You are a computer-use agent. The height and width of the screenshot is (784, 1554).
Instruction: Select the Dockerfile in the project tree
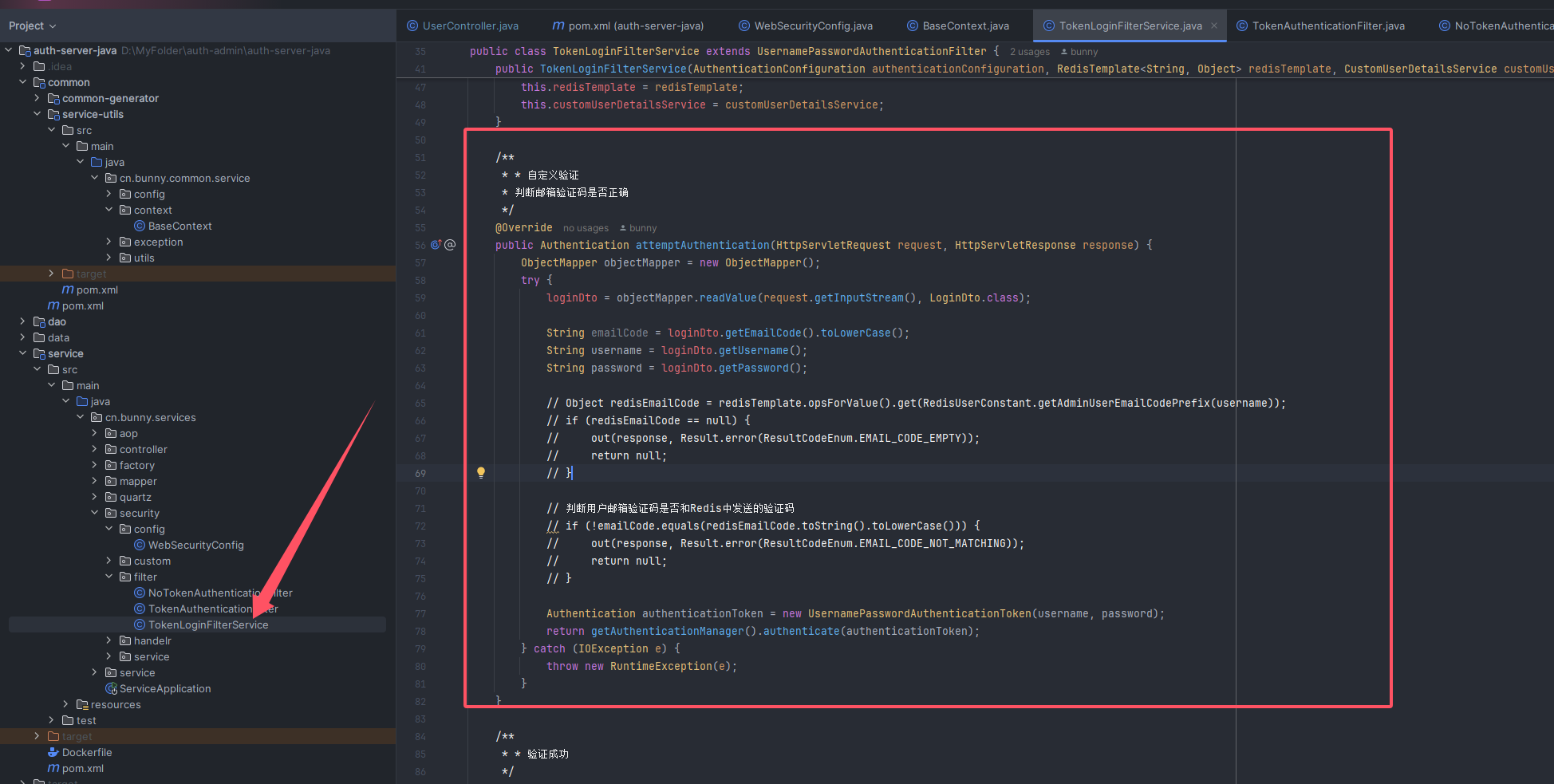click(87, 752)
